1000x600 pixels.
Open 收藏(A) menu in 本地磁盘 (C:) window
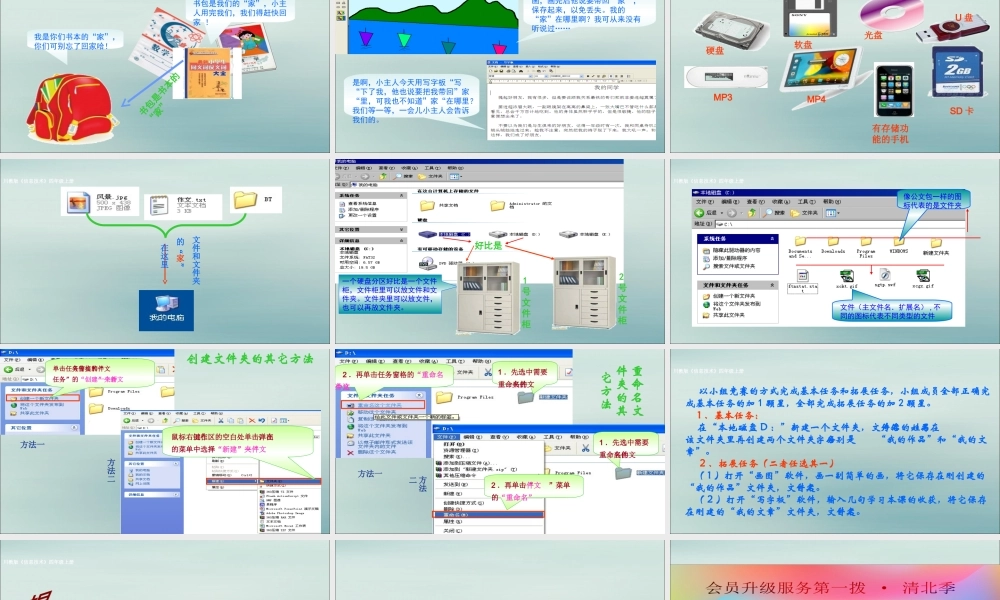780,201
